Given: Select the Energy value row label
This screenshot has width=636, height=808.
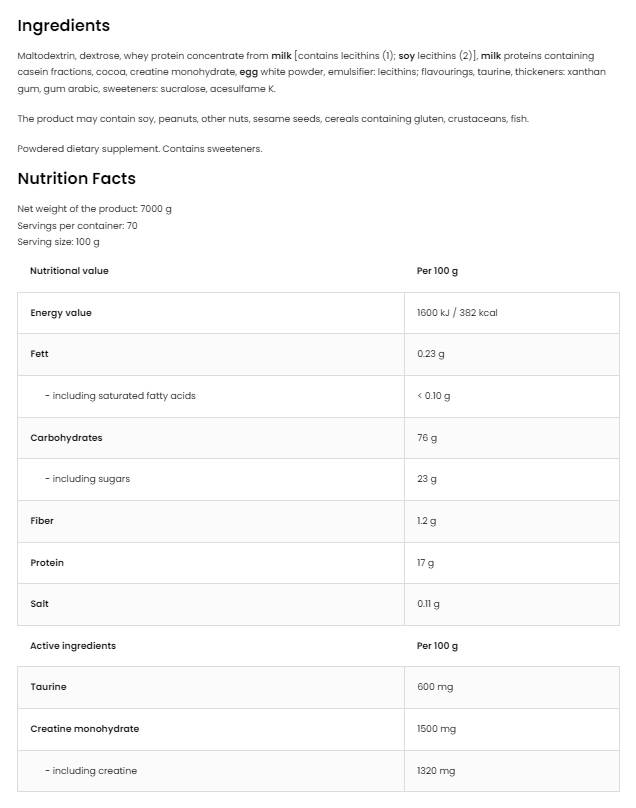Looking at the screenshot, I should point(61,313).
